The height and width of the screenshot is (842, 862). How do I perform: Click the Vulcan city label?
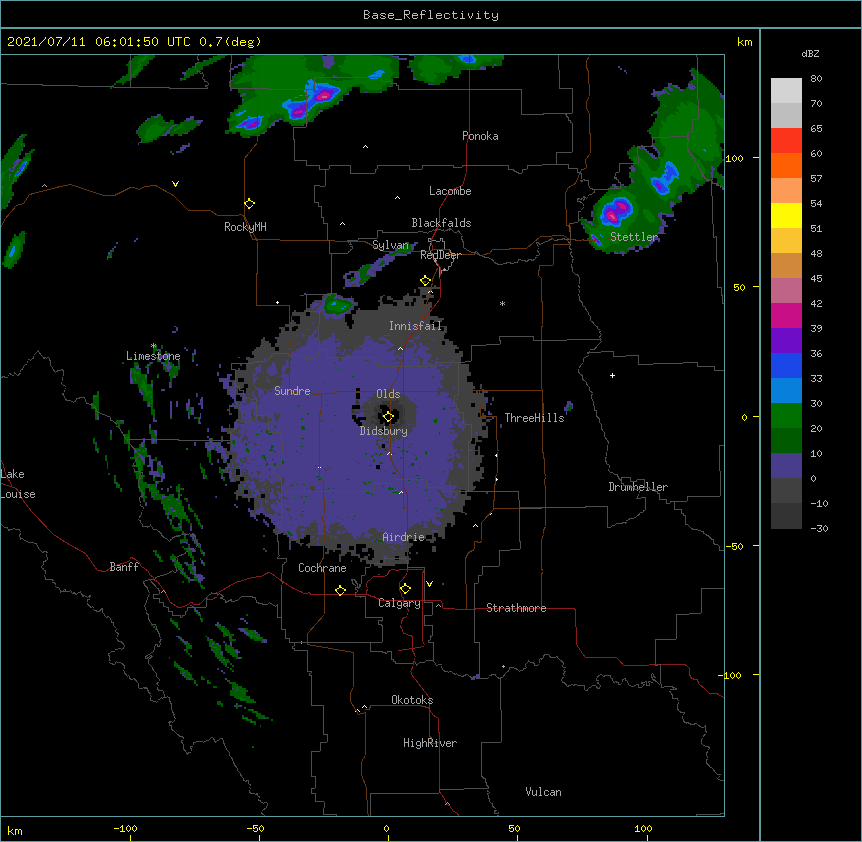(x=543, y=792)
